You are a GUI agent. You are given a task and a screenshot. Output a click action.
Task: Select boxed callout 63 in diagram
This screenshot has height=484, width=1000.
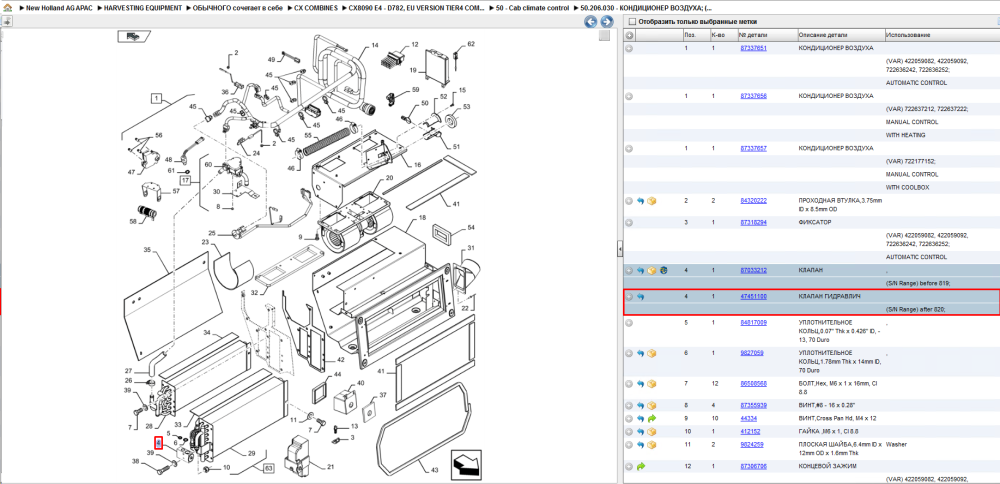pos(268,469)
